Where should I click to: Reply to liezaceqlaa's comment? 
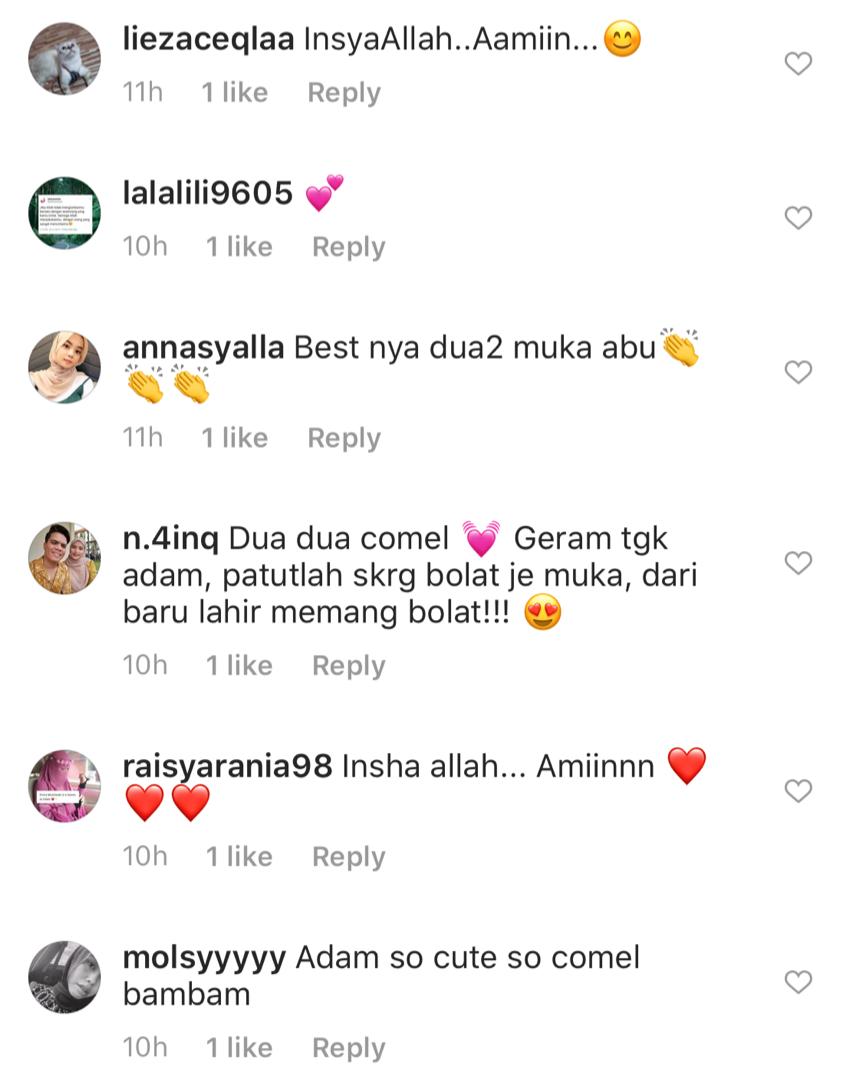(344, 93)
